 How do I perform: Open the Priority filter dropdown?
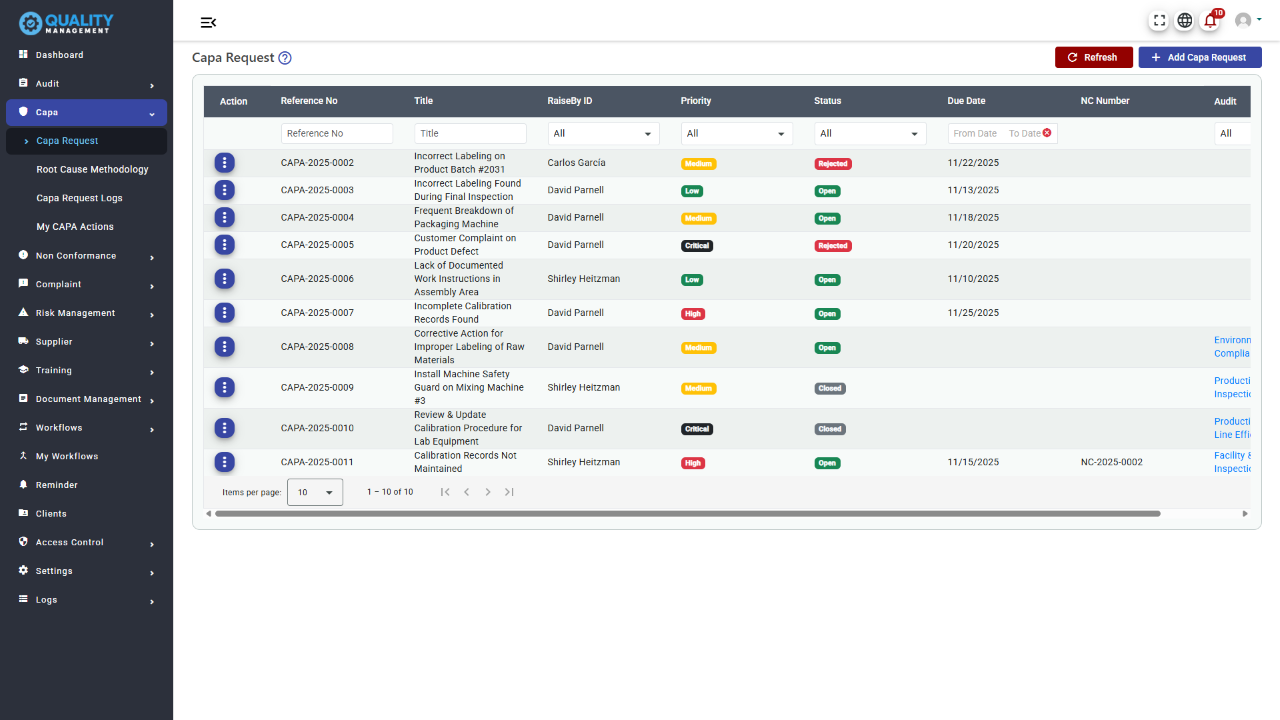coord(736,133)
